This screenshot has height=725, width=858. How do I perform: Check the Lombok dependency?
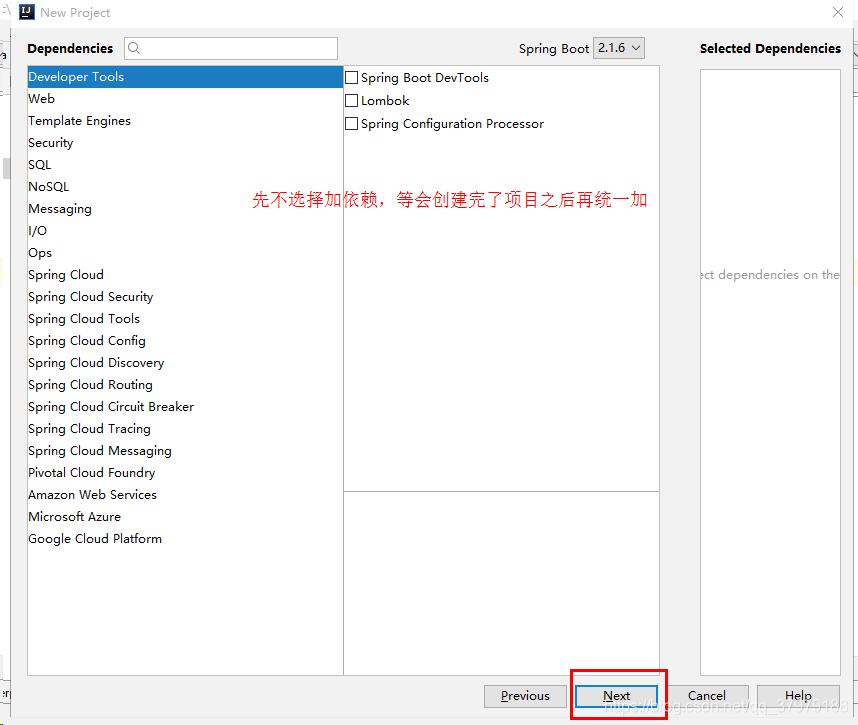pos(352,101)
